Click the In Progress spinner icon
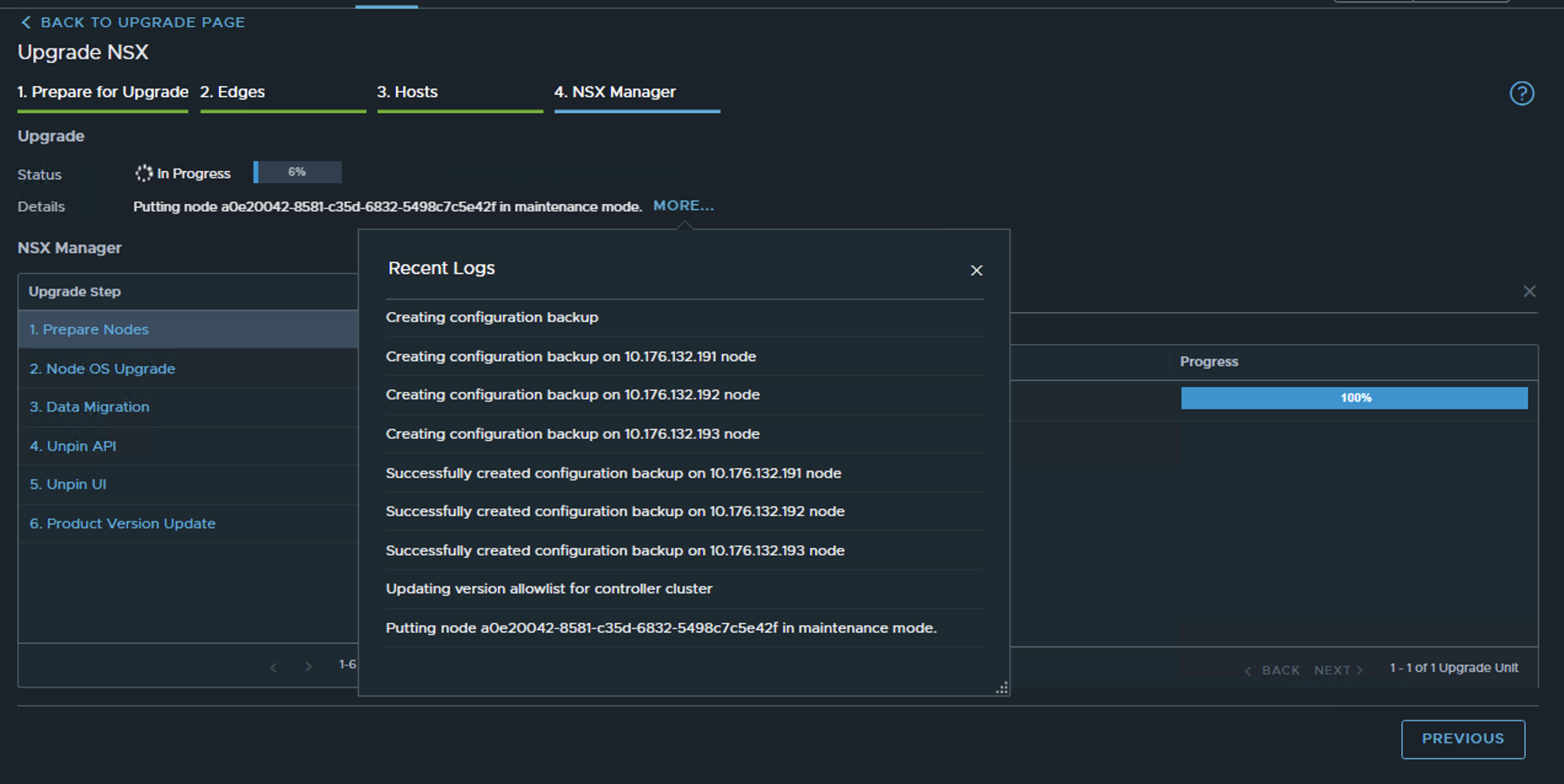 point(143,173)
